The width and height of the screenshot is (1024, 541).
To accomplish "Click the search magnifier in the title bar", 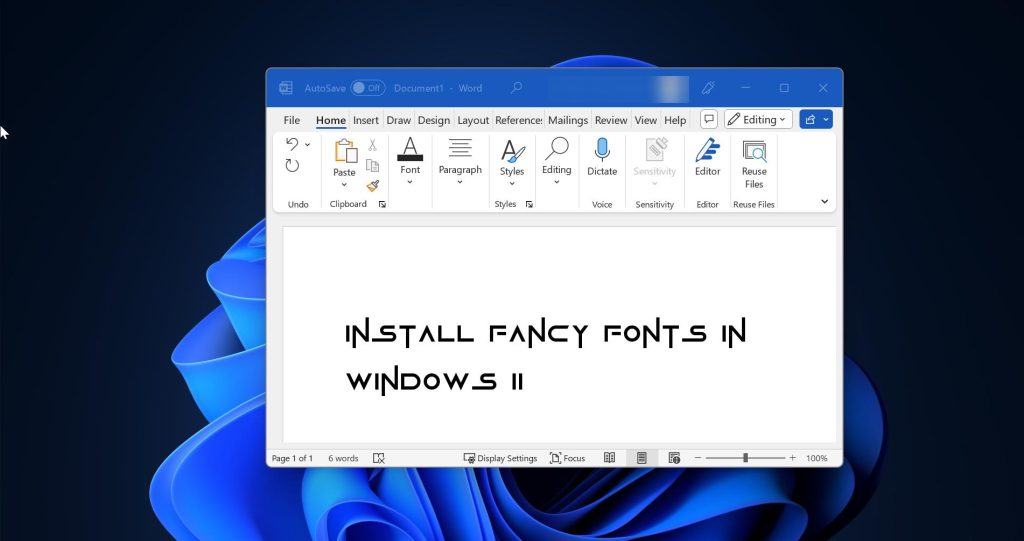I will [516, 88].
